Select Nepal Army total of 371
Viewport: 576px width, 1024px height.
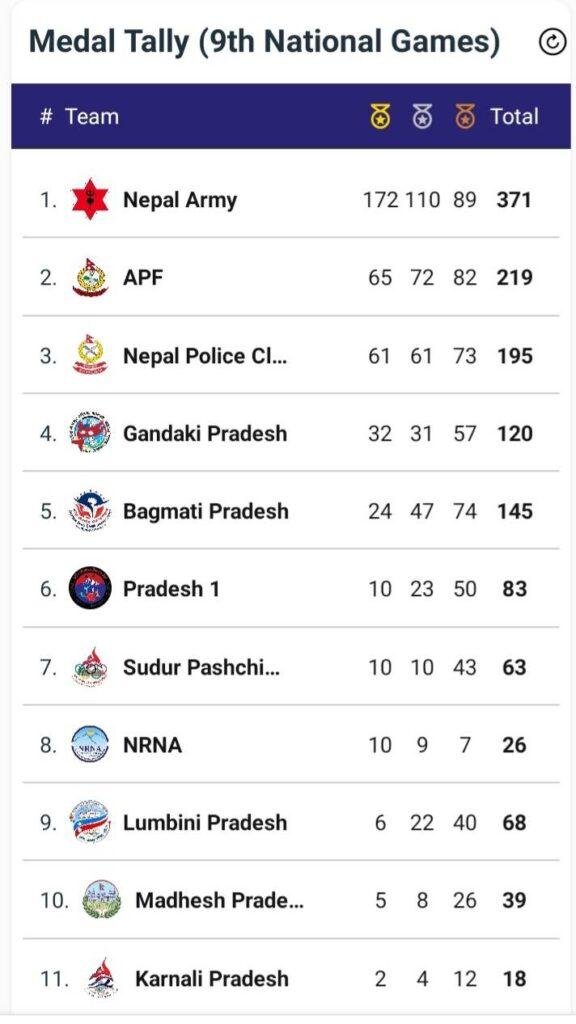514,200
